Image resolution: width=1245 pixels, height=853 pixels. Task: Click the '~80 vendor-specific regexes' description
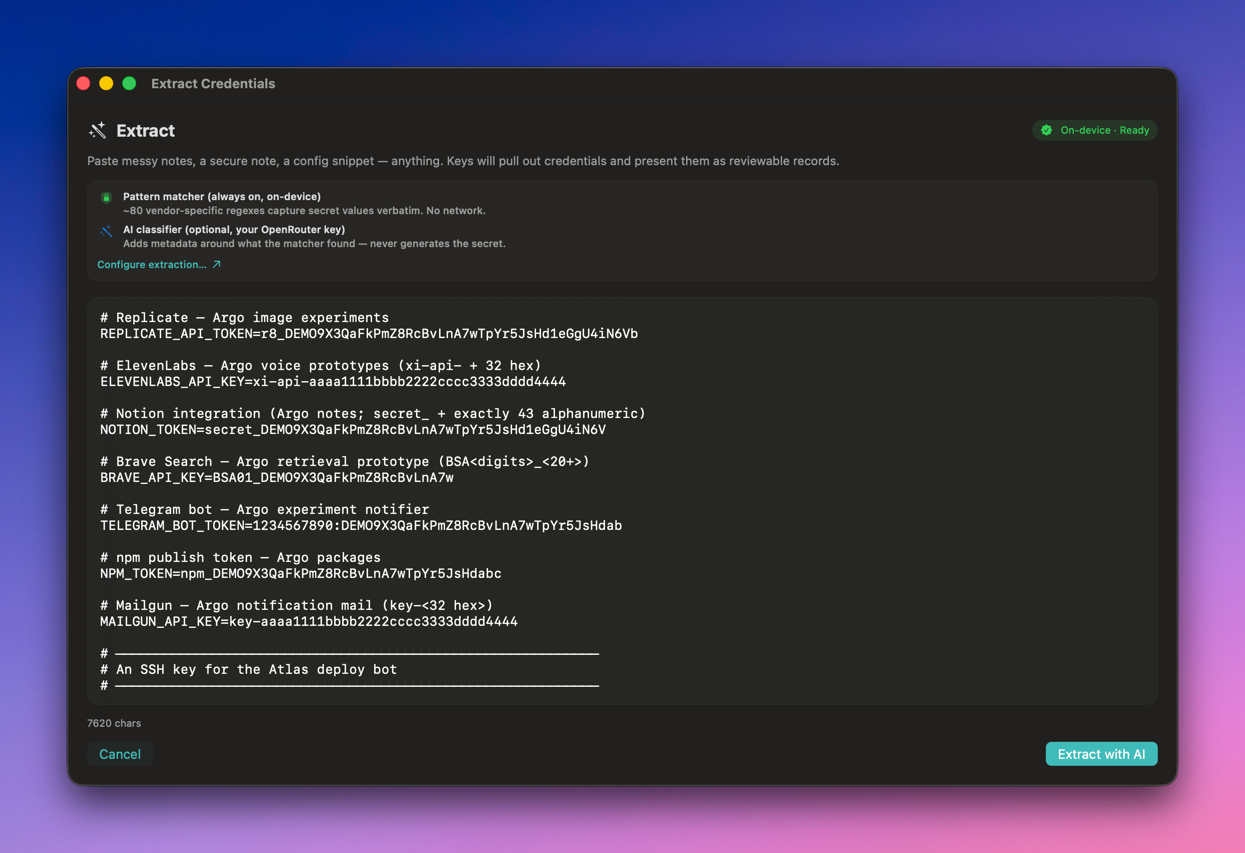(304, 211)
